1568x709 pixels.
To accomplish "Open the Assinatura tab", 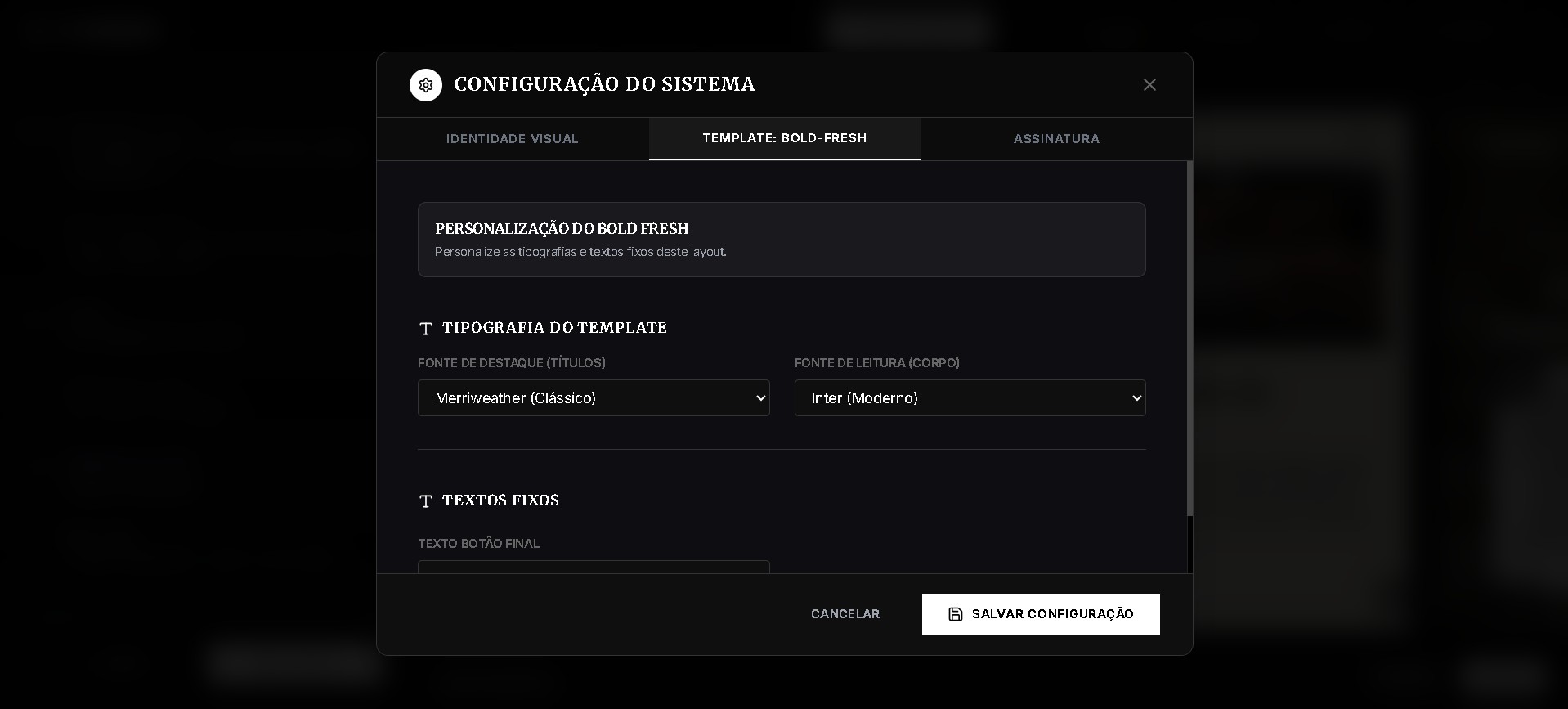I will [x=1056, y=139].
